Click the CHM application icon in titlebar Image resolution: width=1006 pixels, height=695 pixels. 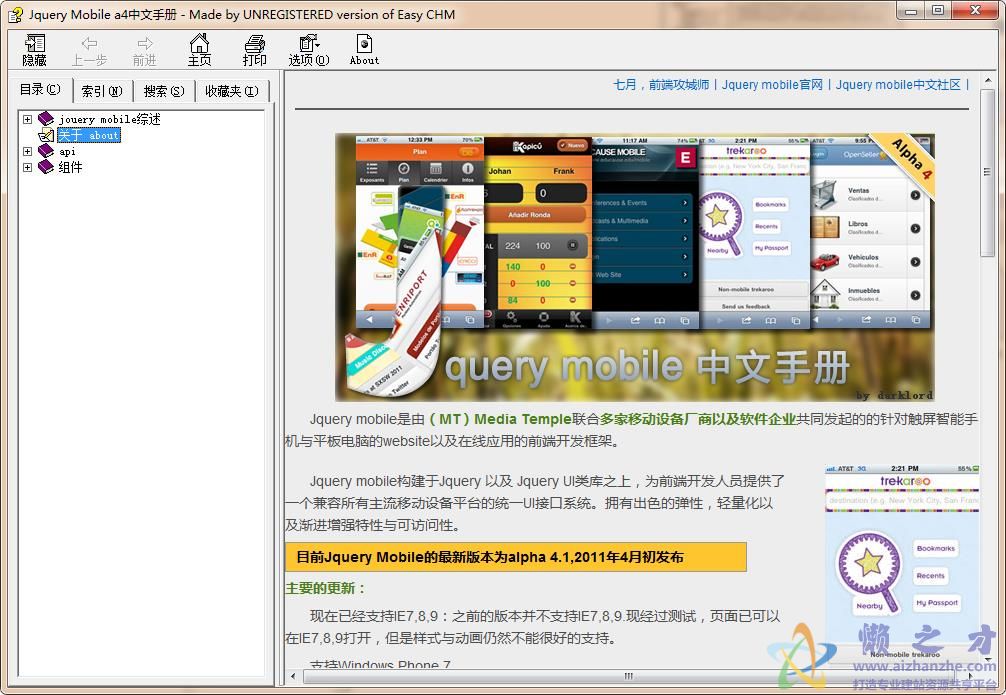14,13
